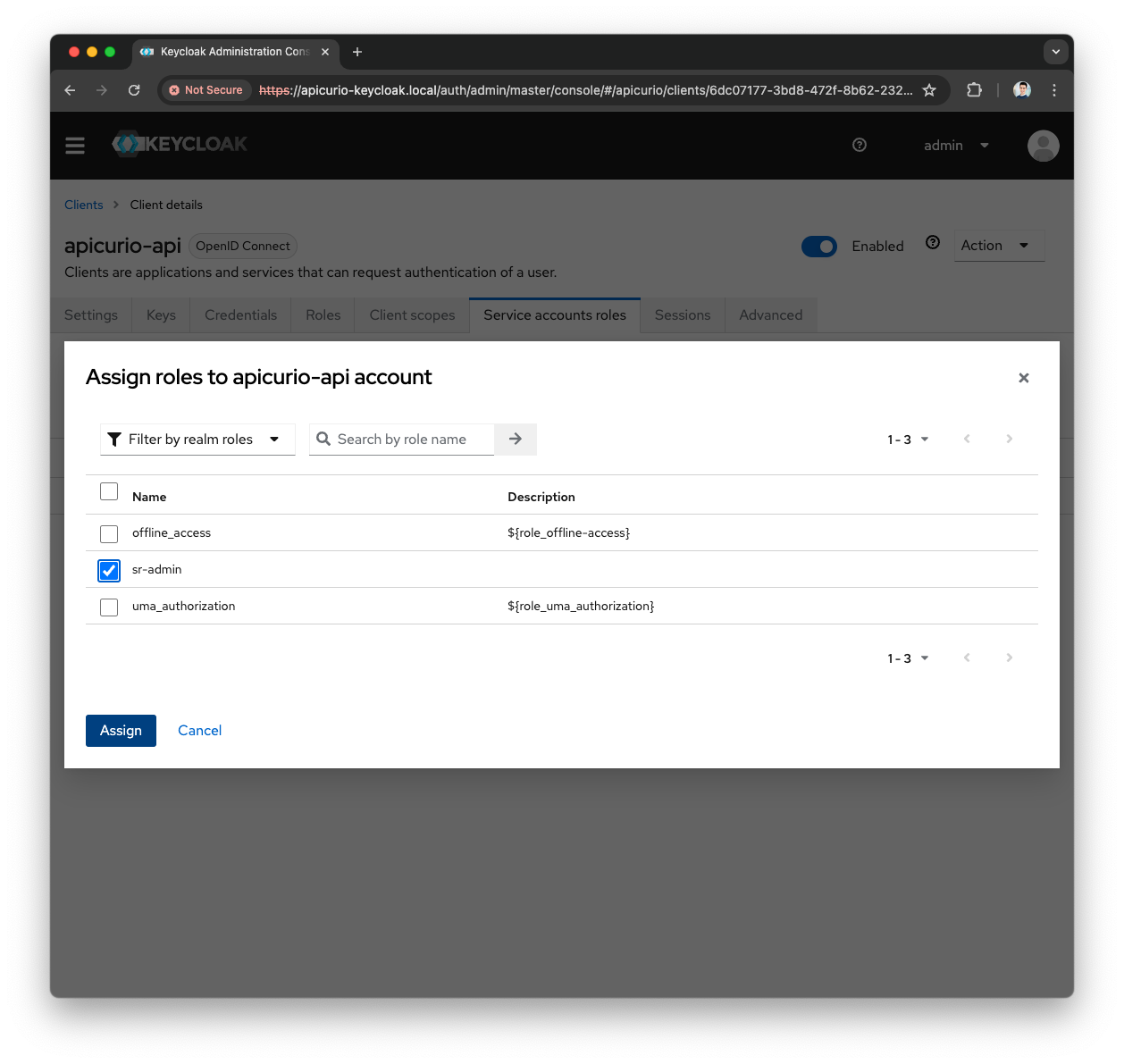The height and width of the screenshot is (1064, 1124).
Task: Click the Assign button
Action: click(x=121, y=730)
